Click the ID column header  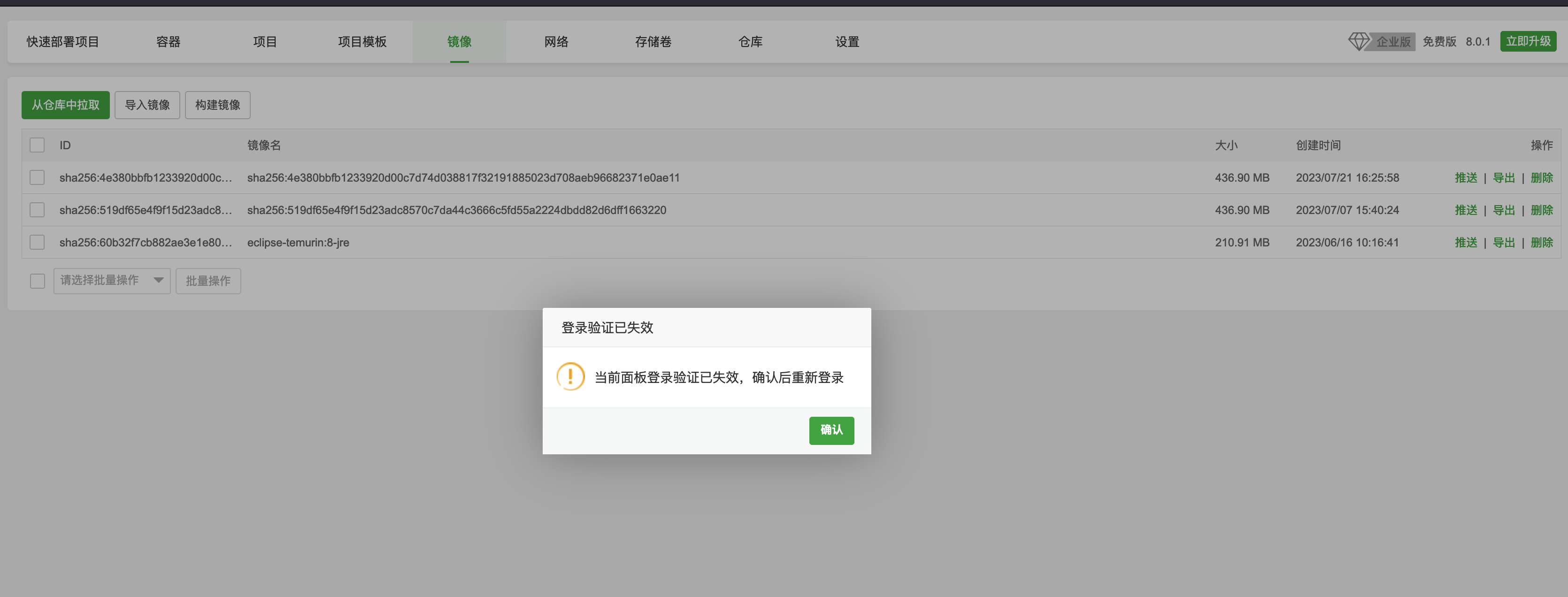(65, 145)
